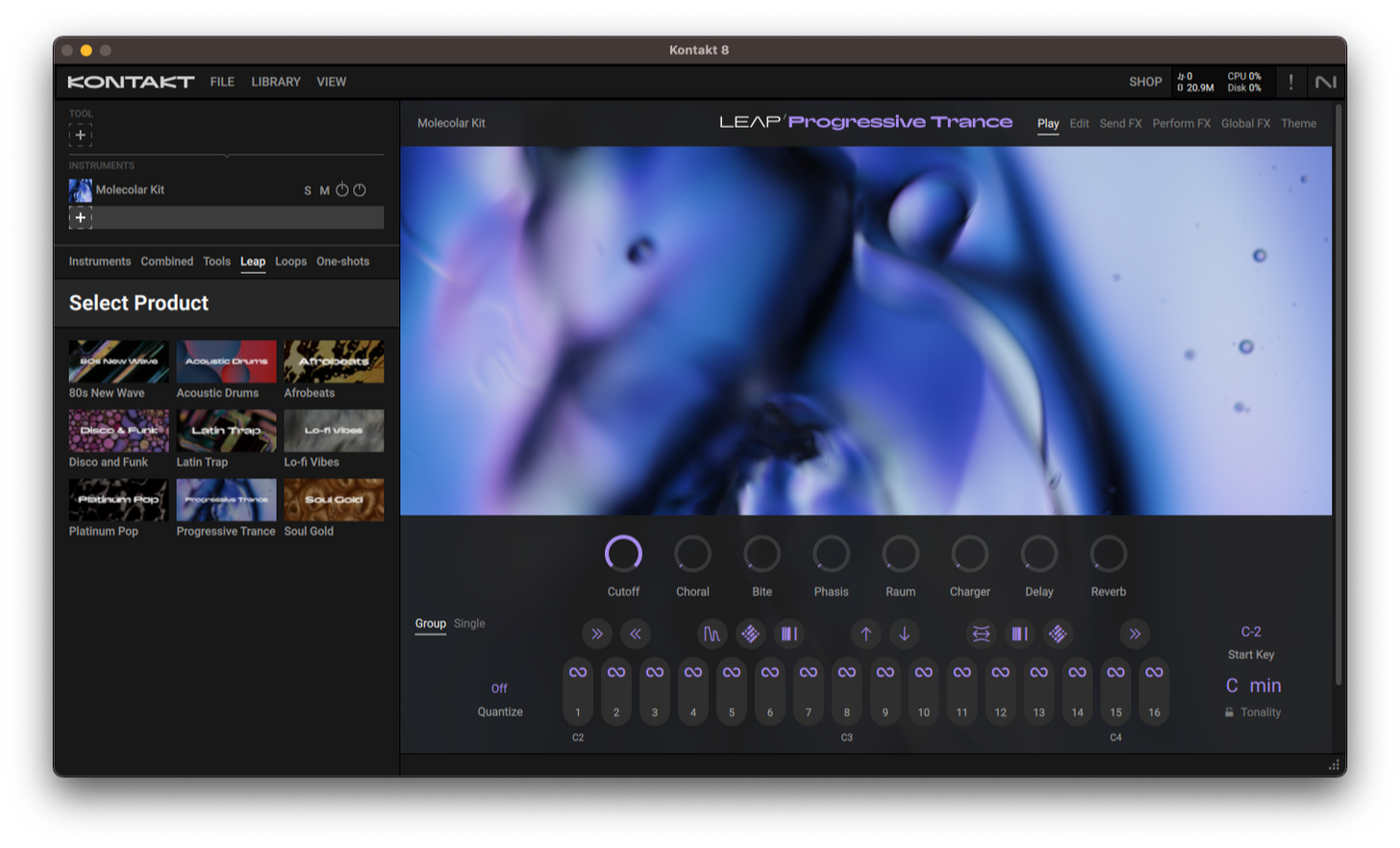The image size is (1400, 848).
Task: Switch to the One-shots tab
Action: pos(342,261)
